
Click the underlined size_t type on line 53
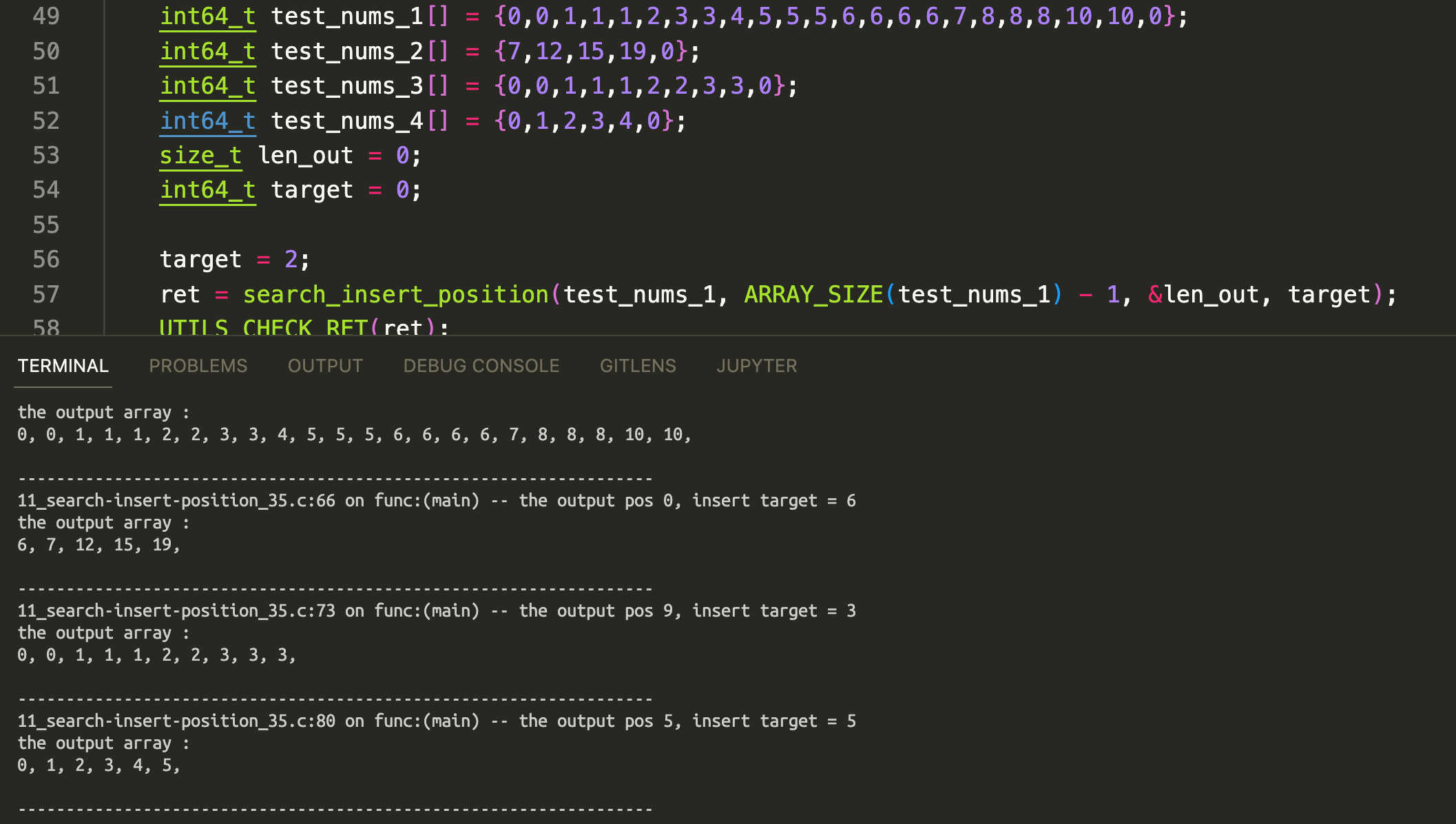pyautogui.click(x=200, y=155)
